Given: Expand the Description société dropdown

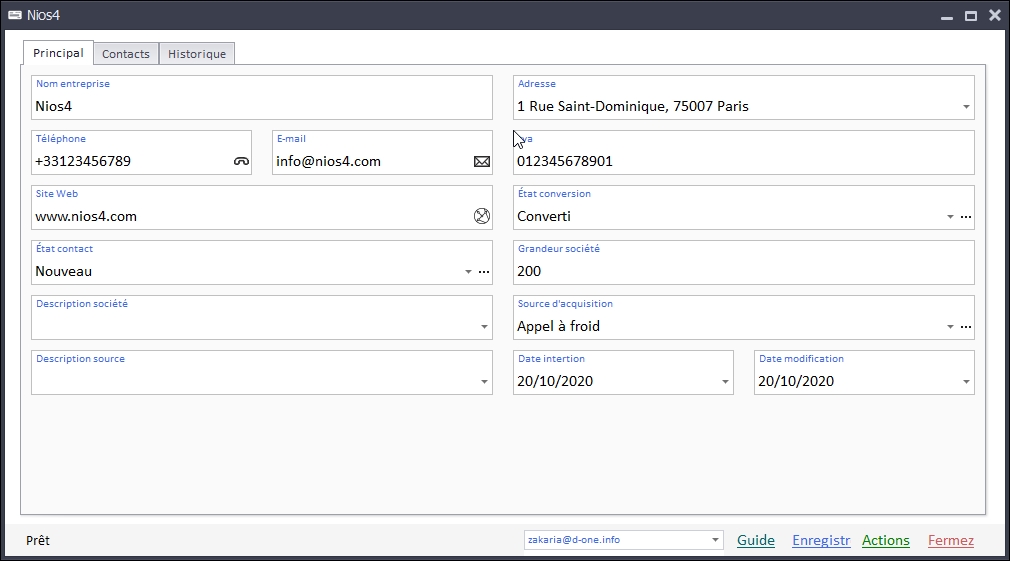Looking at the screenshot, I should click(484, 327).
